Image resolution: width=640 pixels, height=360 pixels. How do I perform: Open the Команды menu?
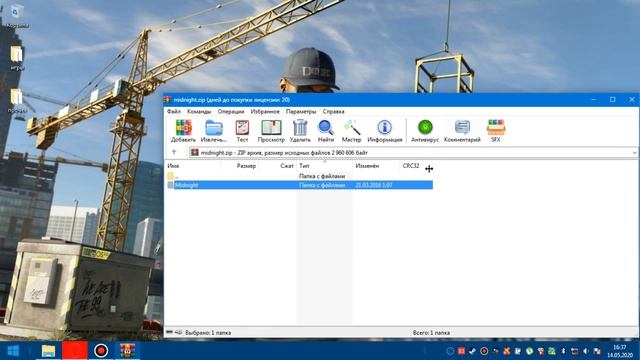point(199,111)
